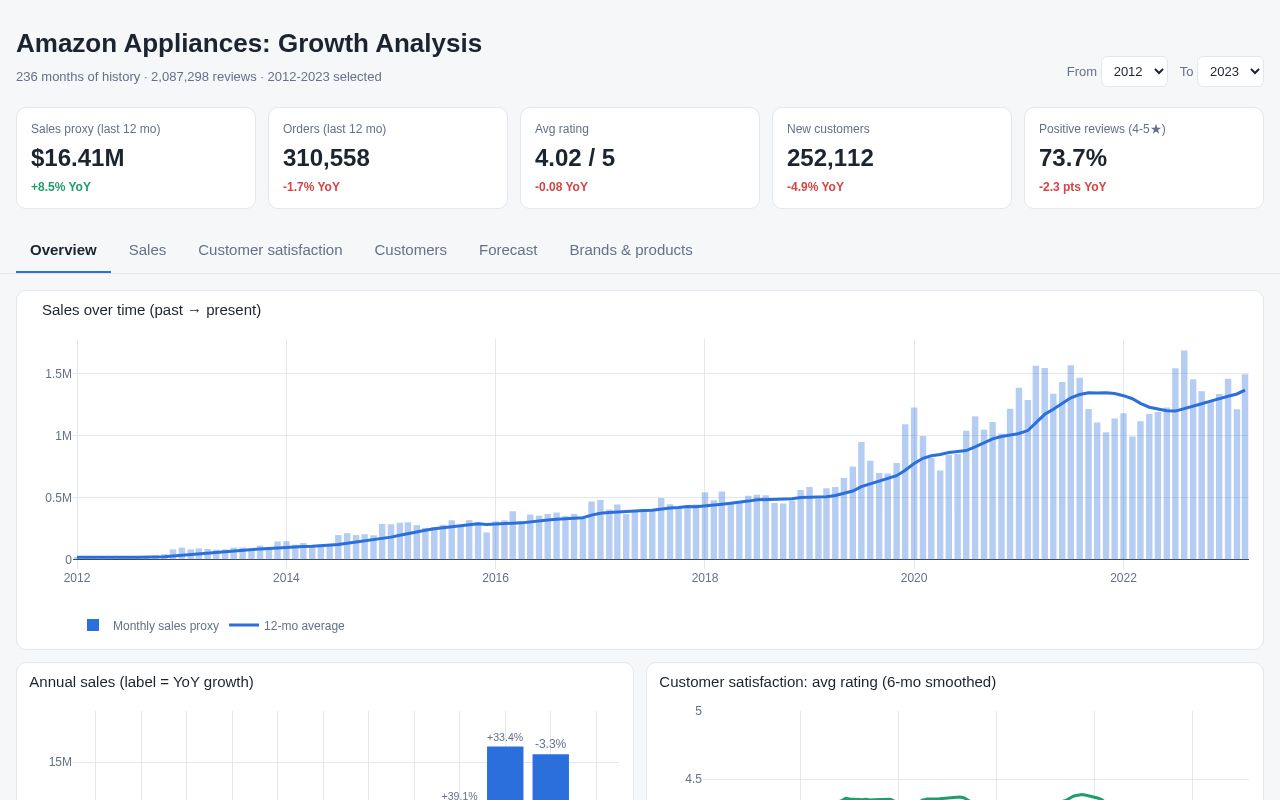Click the "Orders (last 12 mo)" card label
This screenshot has height=800, width=1280.
(x=334, y=129)
